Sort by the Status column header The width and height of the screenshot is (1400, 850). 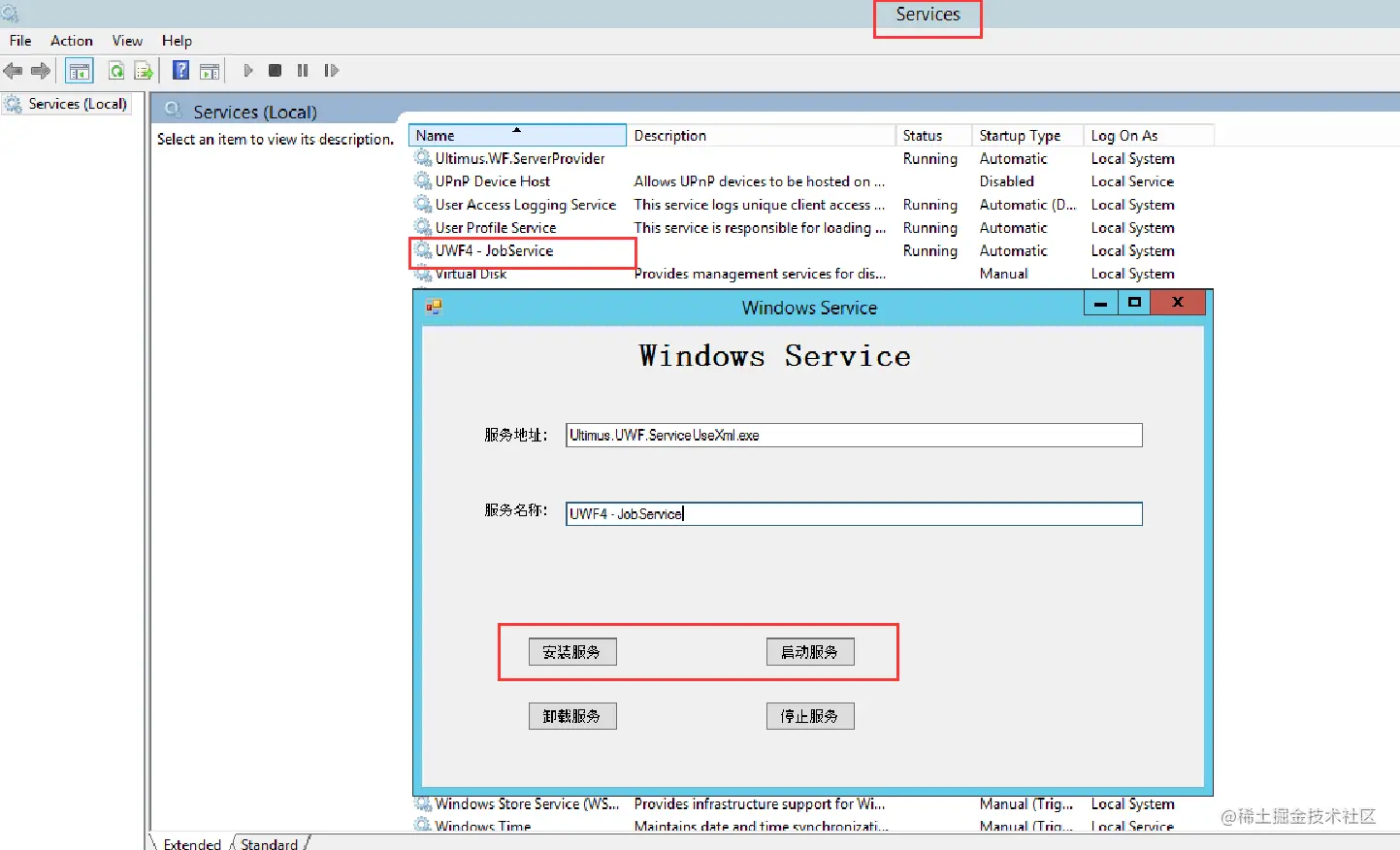[x=933, y=136]
